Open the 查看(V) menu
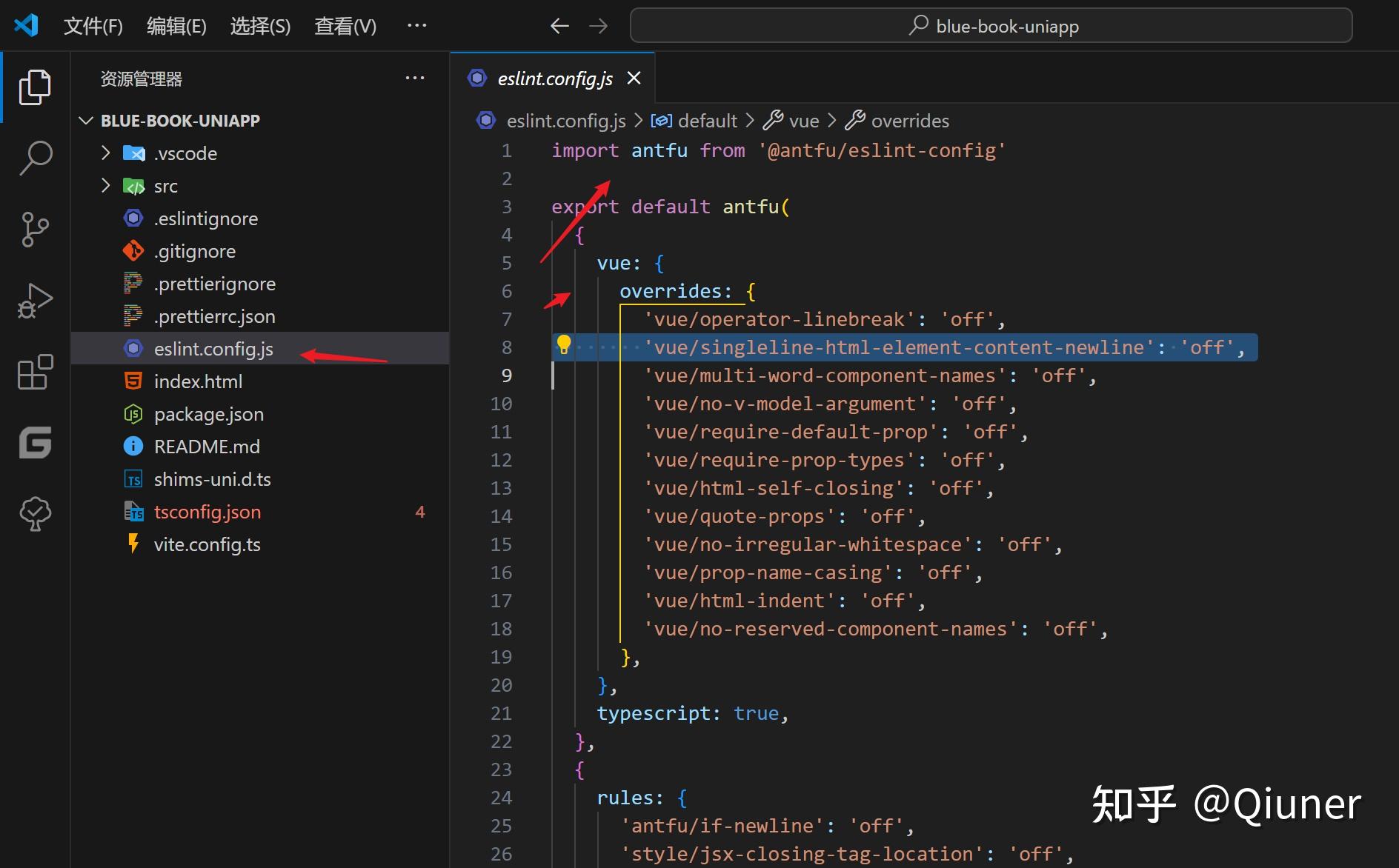 (x=345, y=27)
